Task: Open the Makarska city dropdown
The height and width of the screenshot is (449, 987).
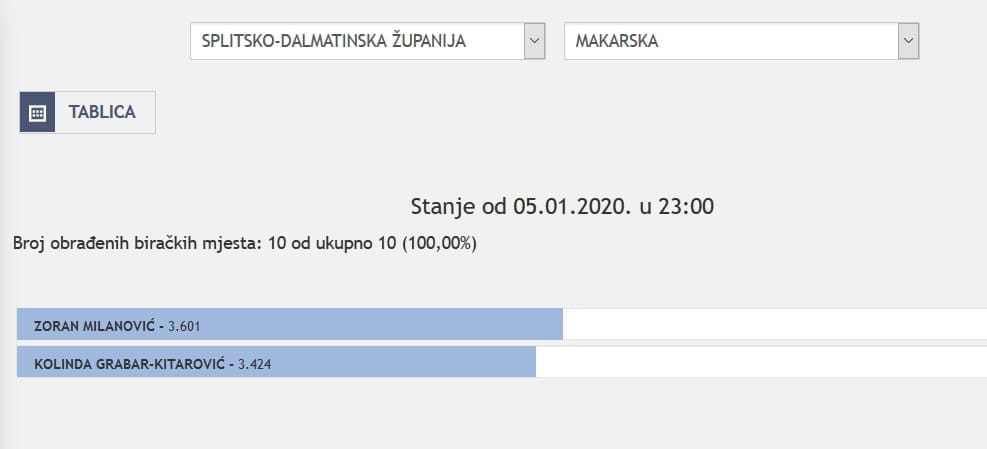Action: (x=730, y=41)
